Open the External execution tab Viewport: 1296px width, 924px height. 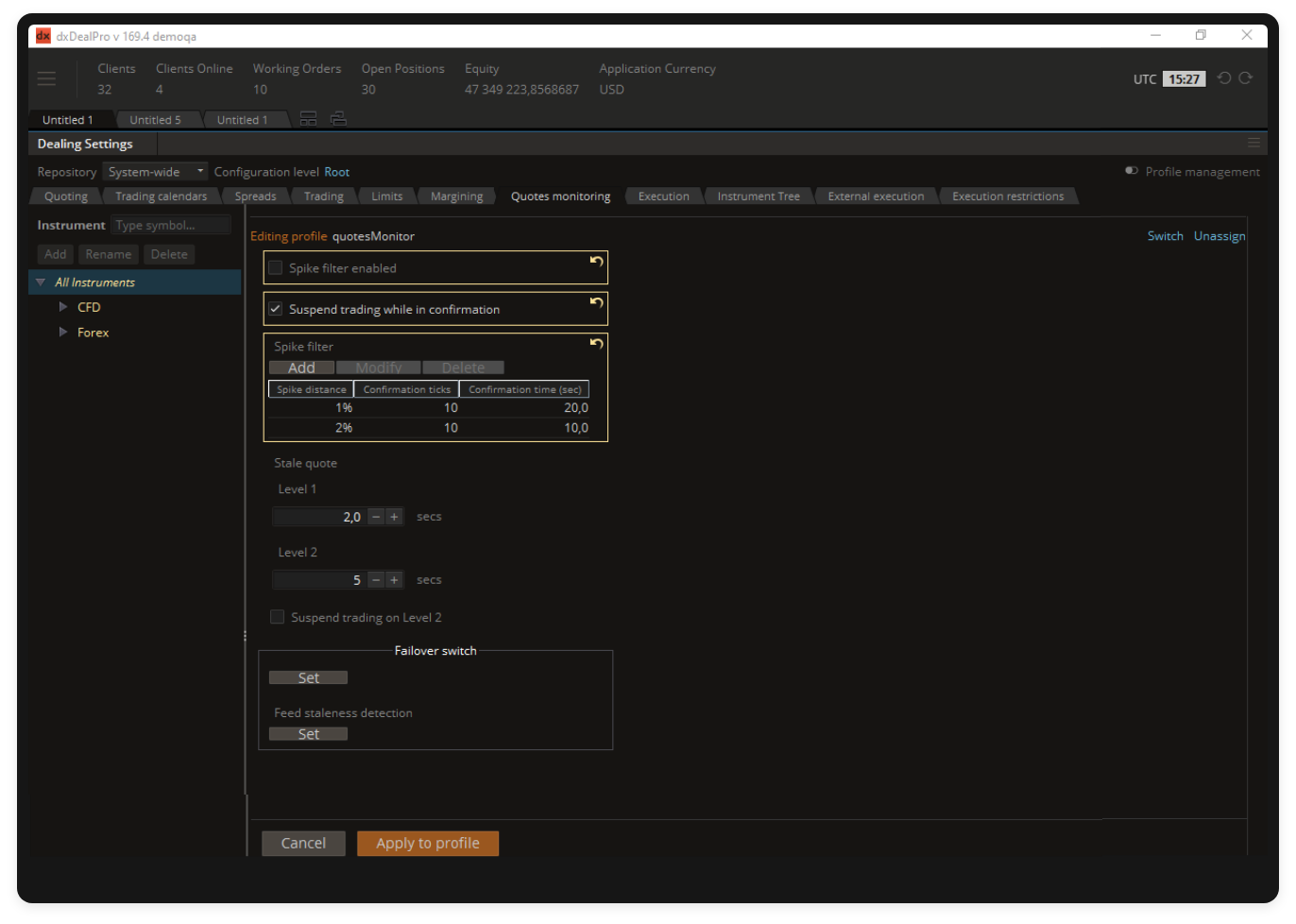pyautogui.click(x=877, y=197)
